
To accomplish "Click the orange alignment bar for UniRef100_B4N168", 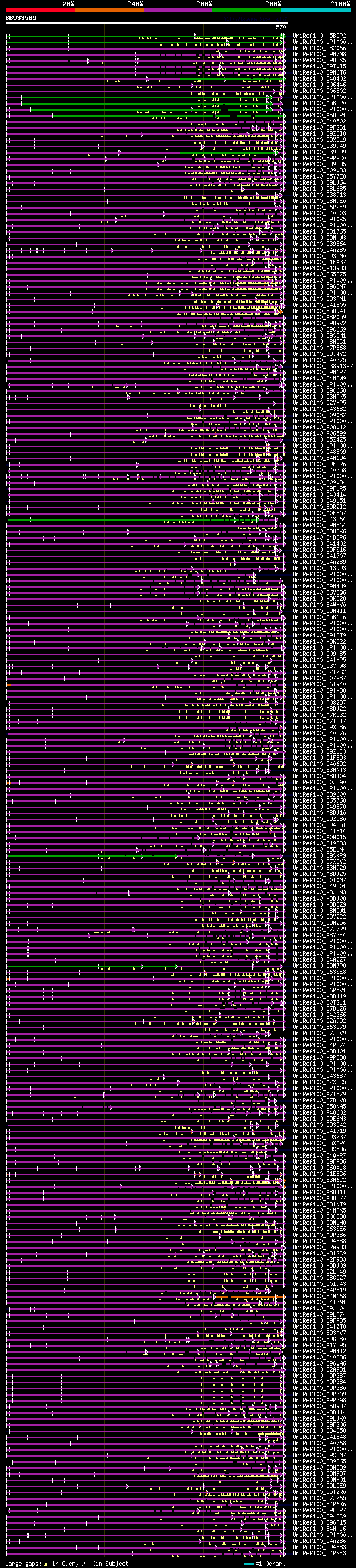I will pos(250,1297).
